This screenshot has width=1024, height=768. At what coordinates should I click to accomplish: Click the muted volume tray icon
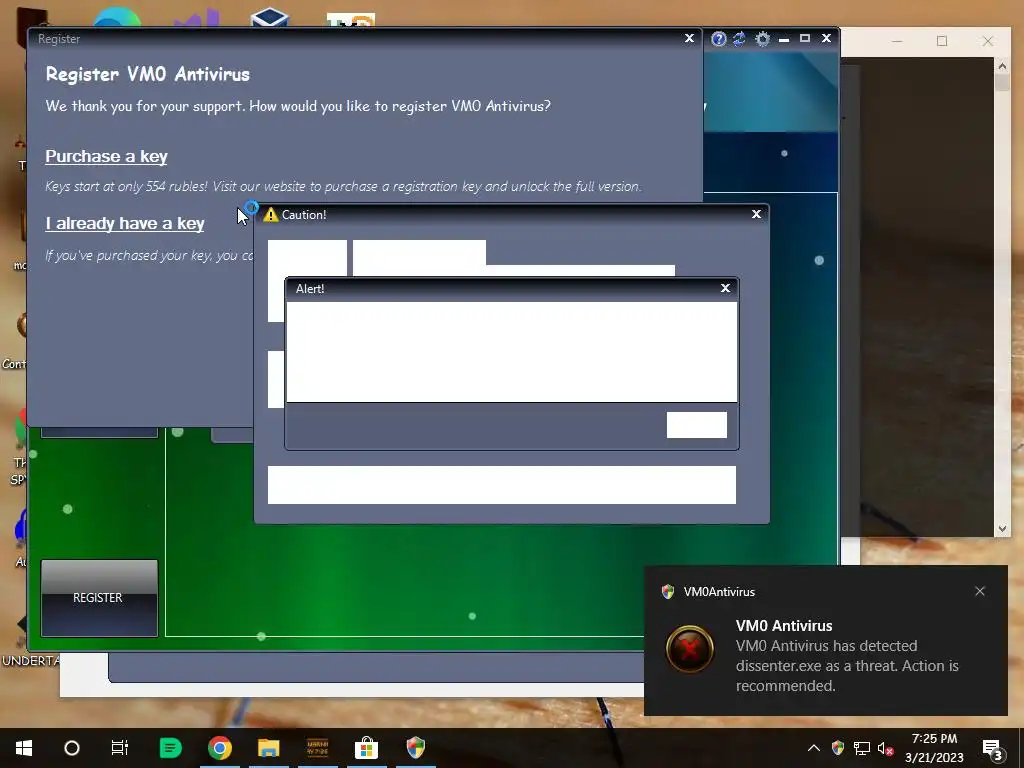click(886, 748)
